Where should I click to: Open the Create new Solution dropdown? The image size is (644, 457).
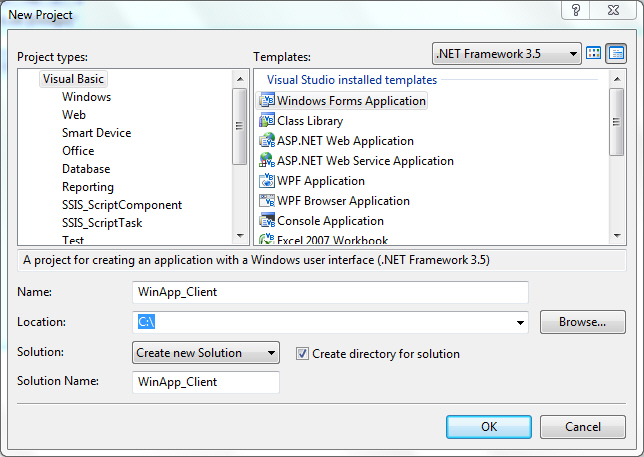pos(206,353)
